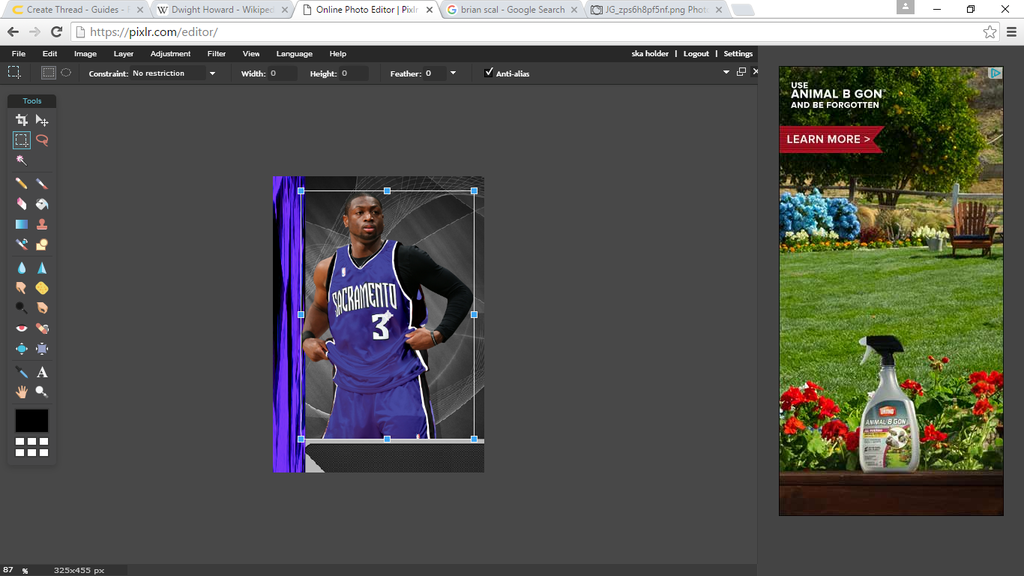Select the Paint Bucket tool
1024x576 pixels.
click(42, 204)
